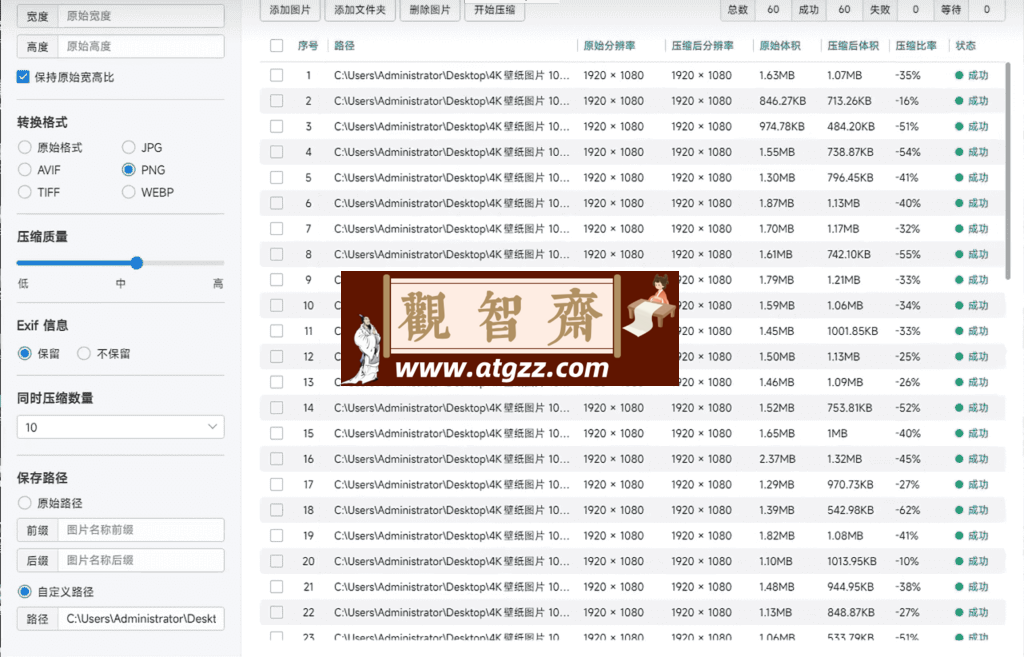The image size is (1024, 657).
Task: Click the vertical table scrollbar
Action: coord(1008,171)
